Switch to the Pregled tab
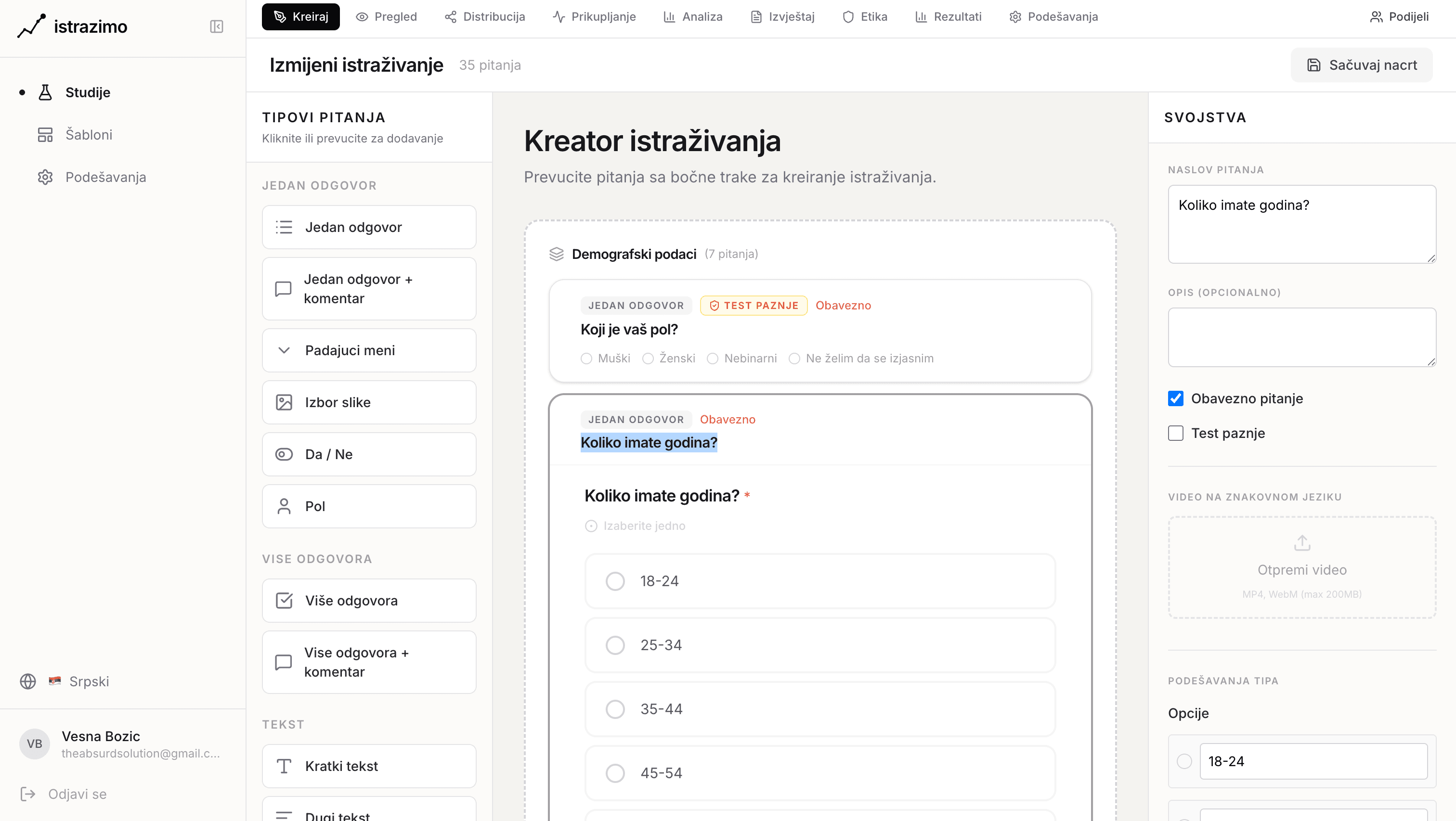Screen dimensions: 1456x821 coord(386,16)
